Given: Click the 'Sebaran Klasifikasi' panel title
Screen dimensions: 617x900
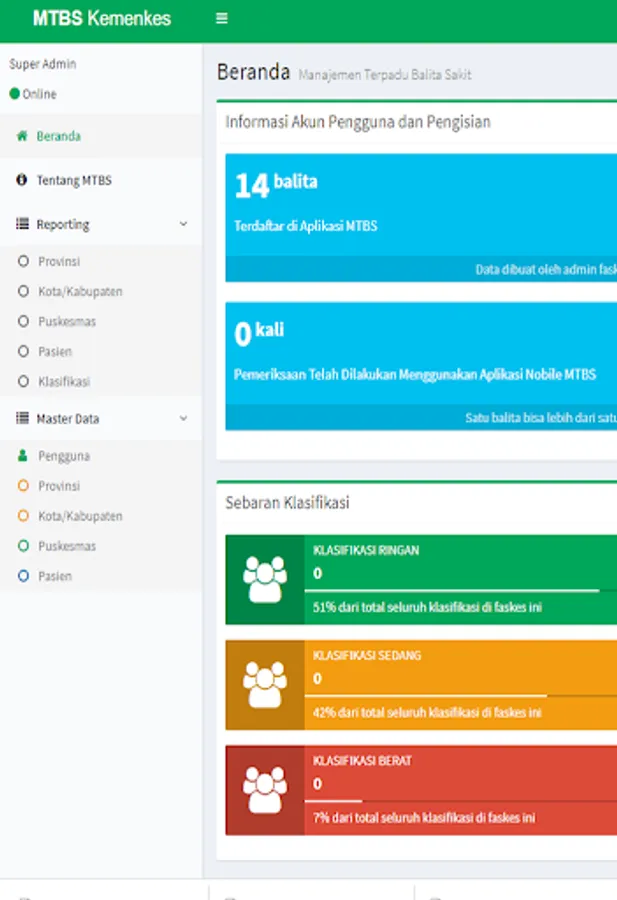Looking at the screenshot, I should pos(287,503).
